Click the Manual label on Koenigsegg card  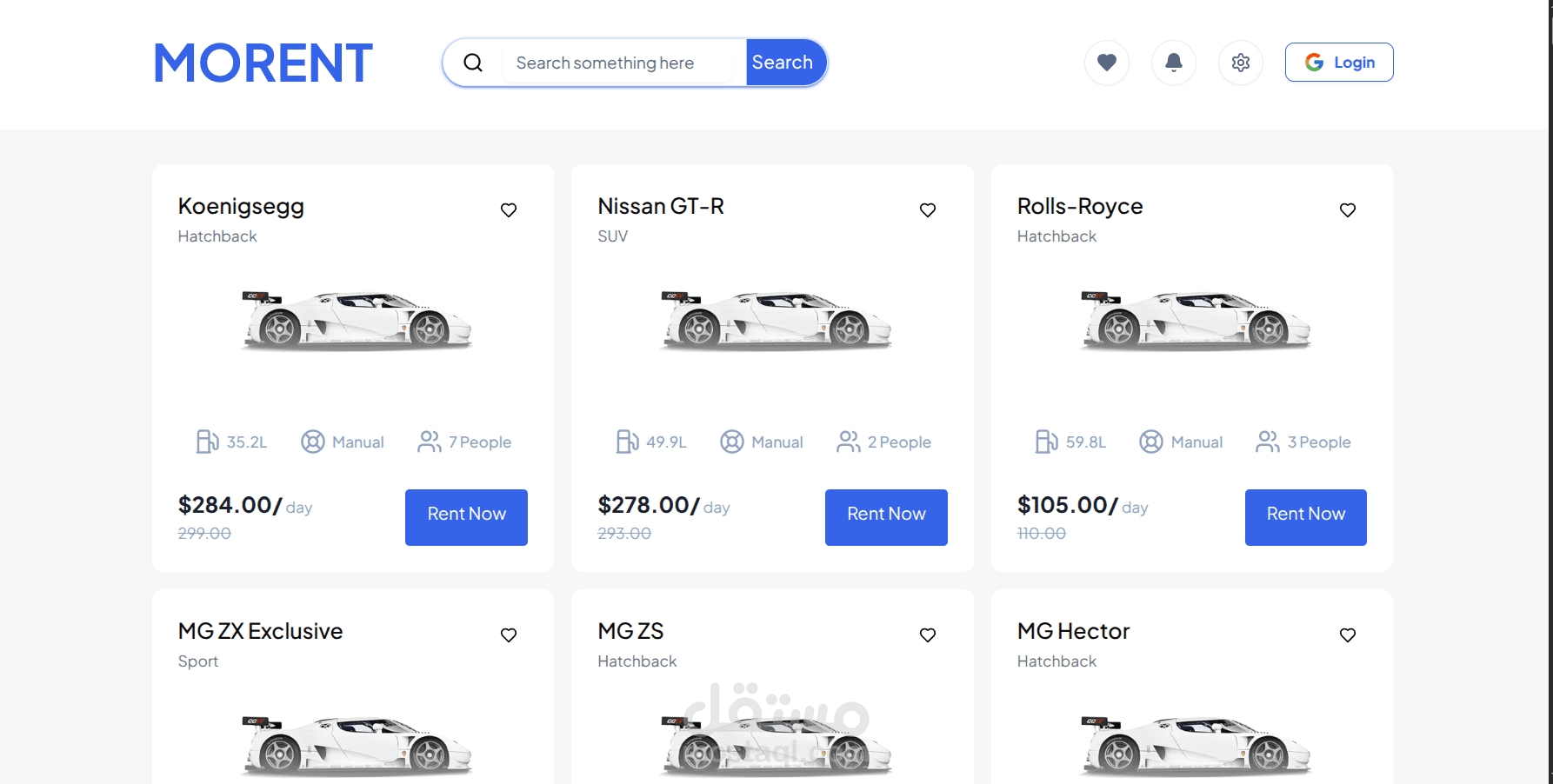click(358, 442)
